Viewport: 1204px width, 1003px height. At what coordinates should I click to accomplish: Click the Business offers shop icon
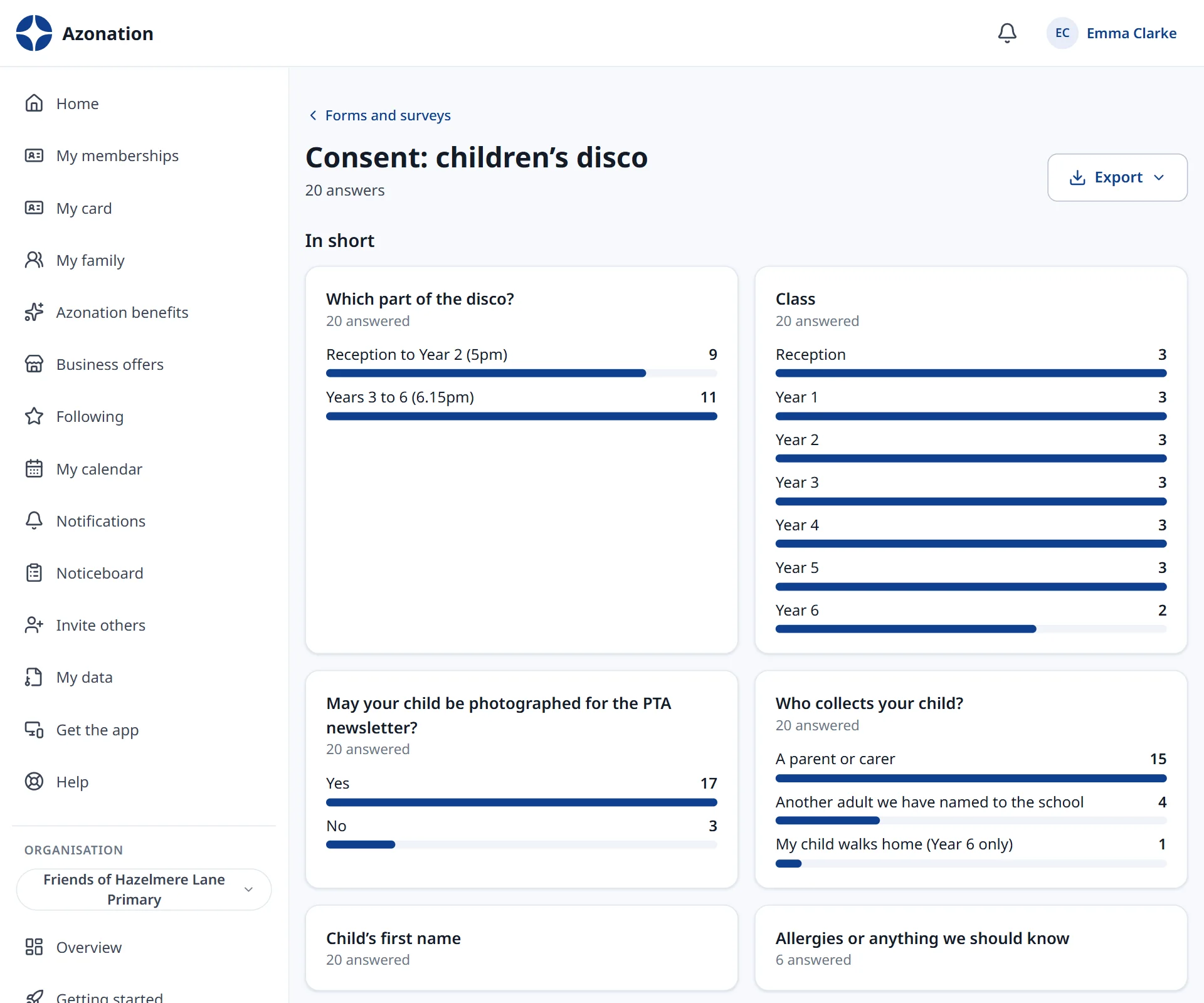coord(34,364)
